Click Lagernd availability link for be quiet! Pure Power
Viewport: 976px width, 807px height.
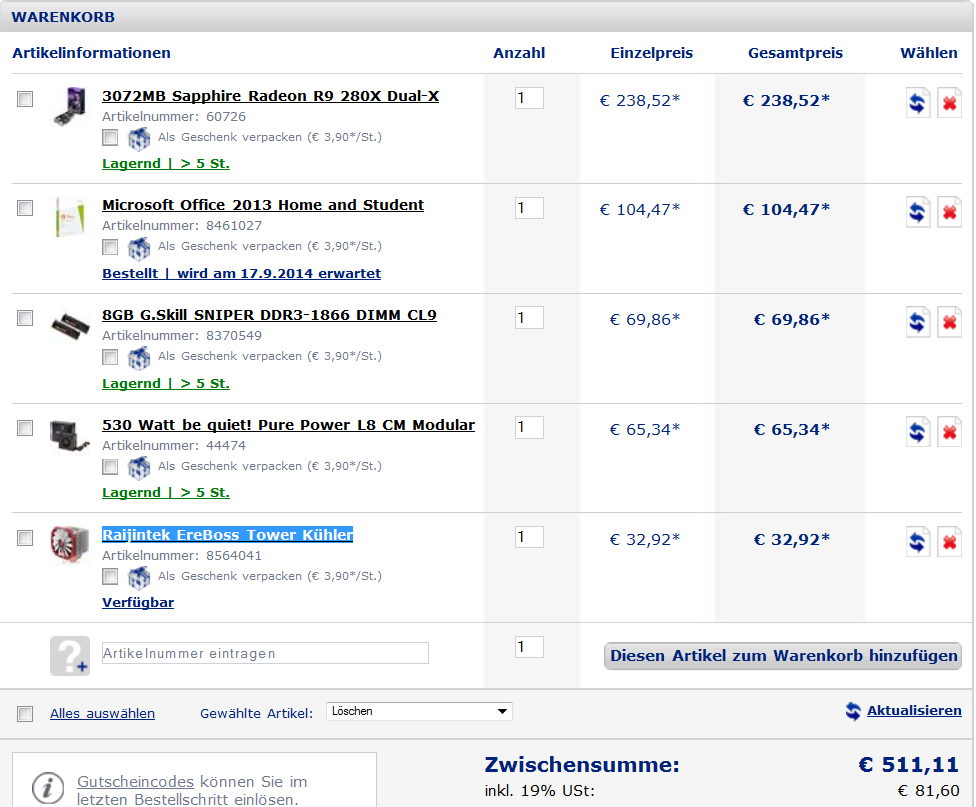[x=166, y=493]
